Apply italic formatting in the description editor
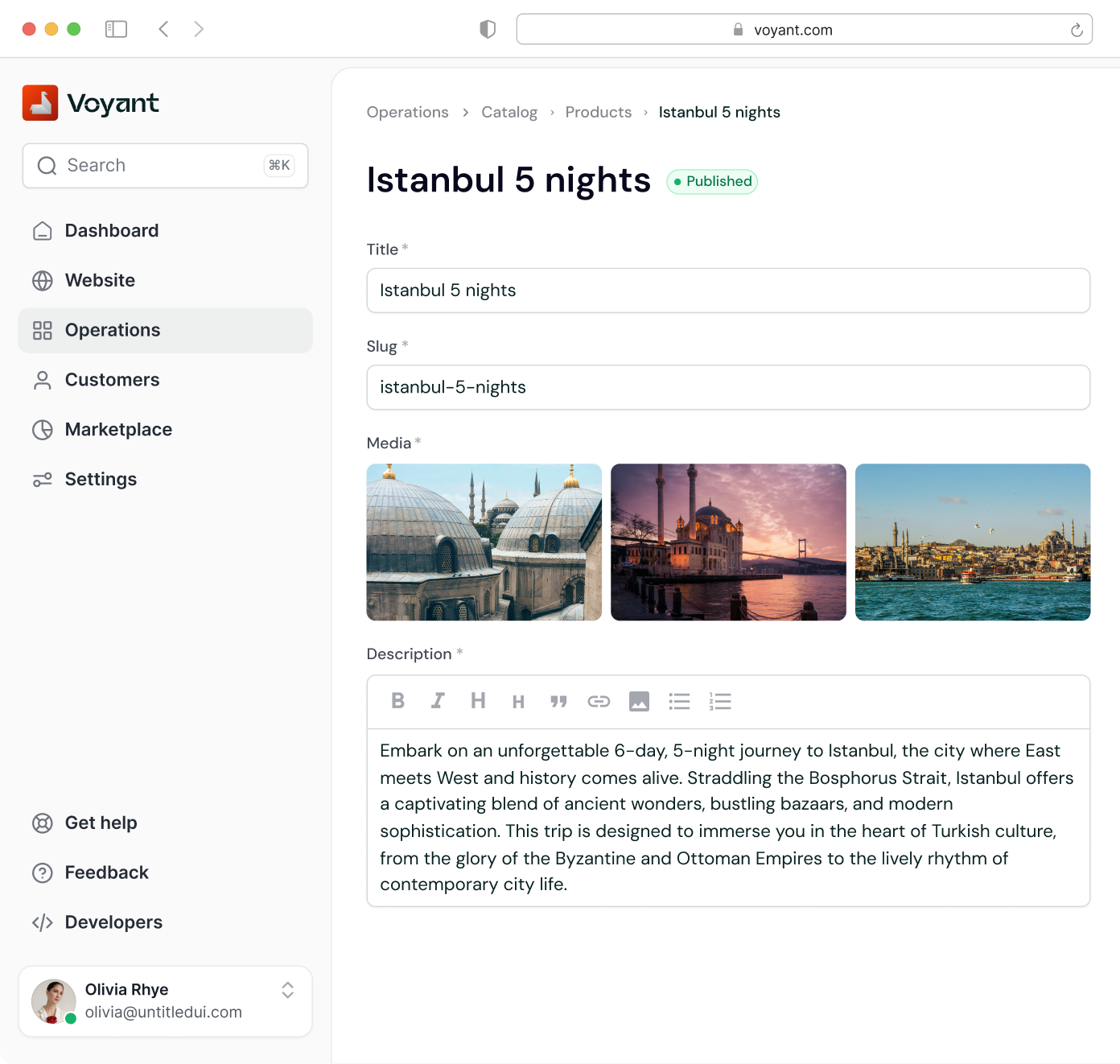Image resolution: width=1120 pixels, height=1064 pixels. tap(438, 701)
